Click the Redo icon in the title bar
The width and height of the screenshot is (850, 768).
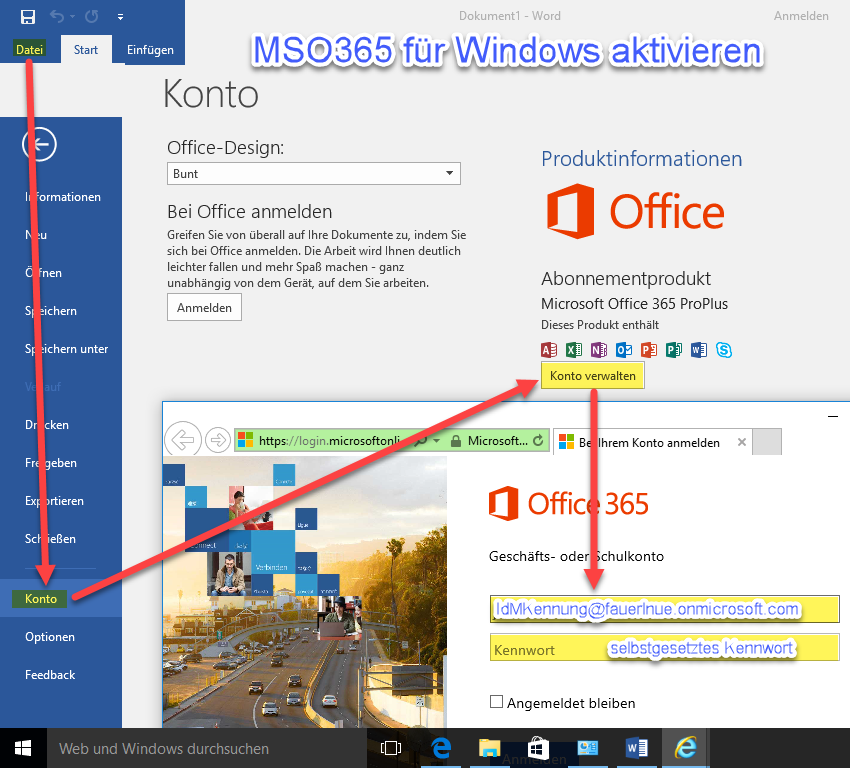point(91,16)
